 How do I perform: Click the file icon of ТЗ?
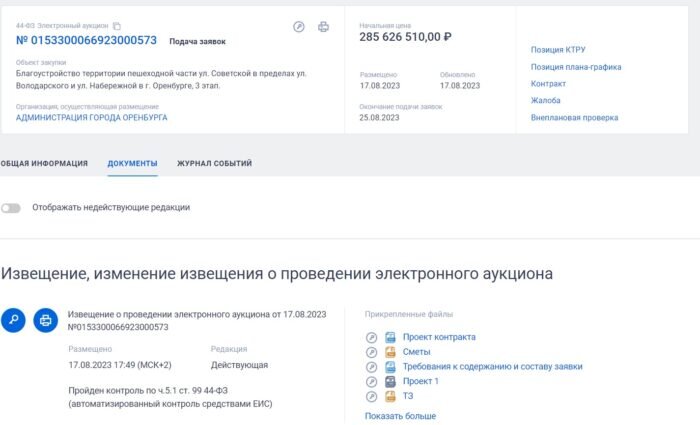click(390, 396)
